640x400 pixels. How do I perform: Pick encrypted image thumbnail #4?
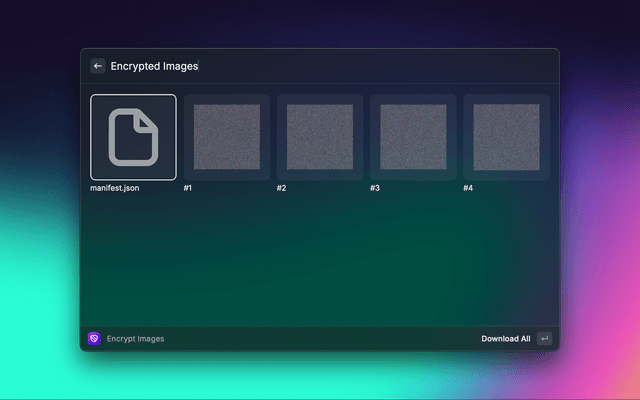click(x=506, y=137)
